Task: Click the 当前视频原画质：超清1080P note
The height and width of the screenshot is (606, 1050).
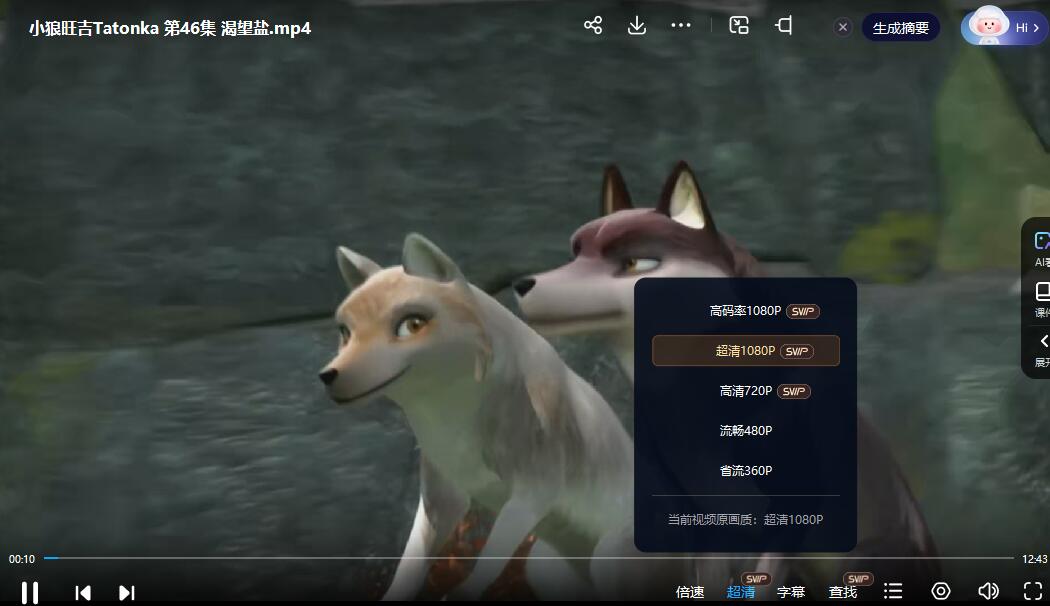Action: coord(745,520)
